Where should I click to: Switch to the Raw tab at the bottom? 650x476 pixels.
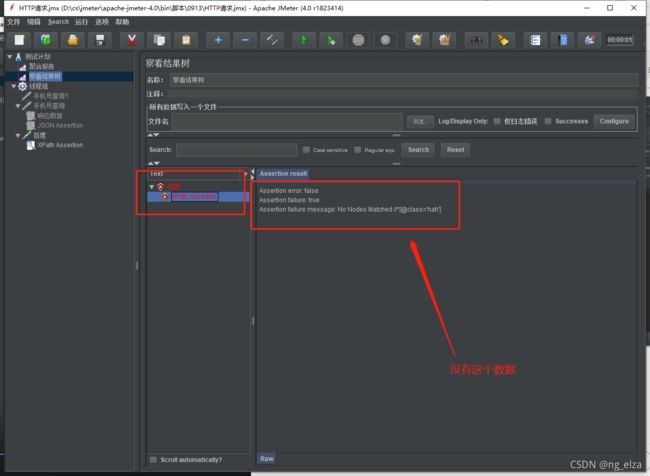(267, 459)
